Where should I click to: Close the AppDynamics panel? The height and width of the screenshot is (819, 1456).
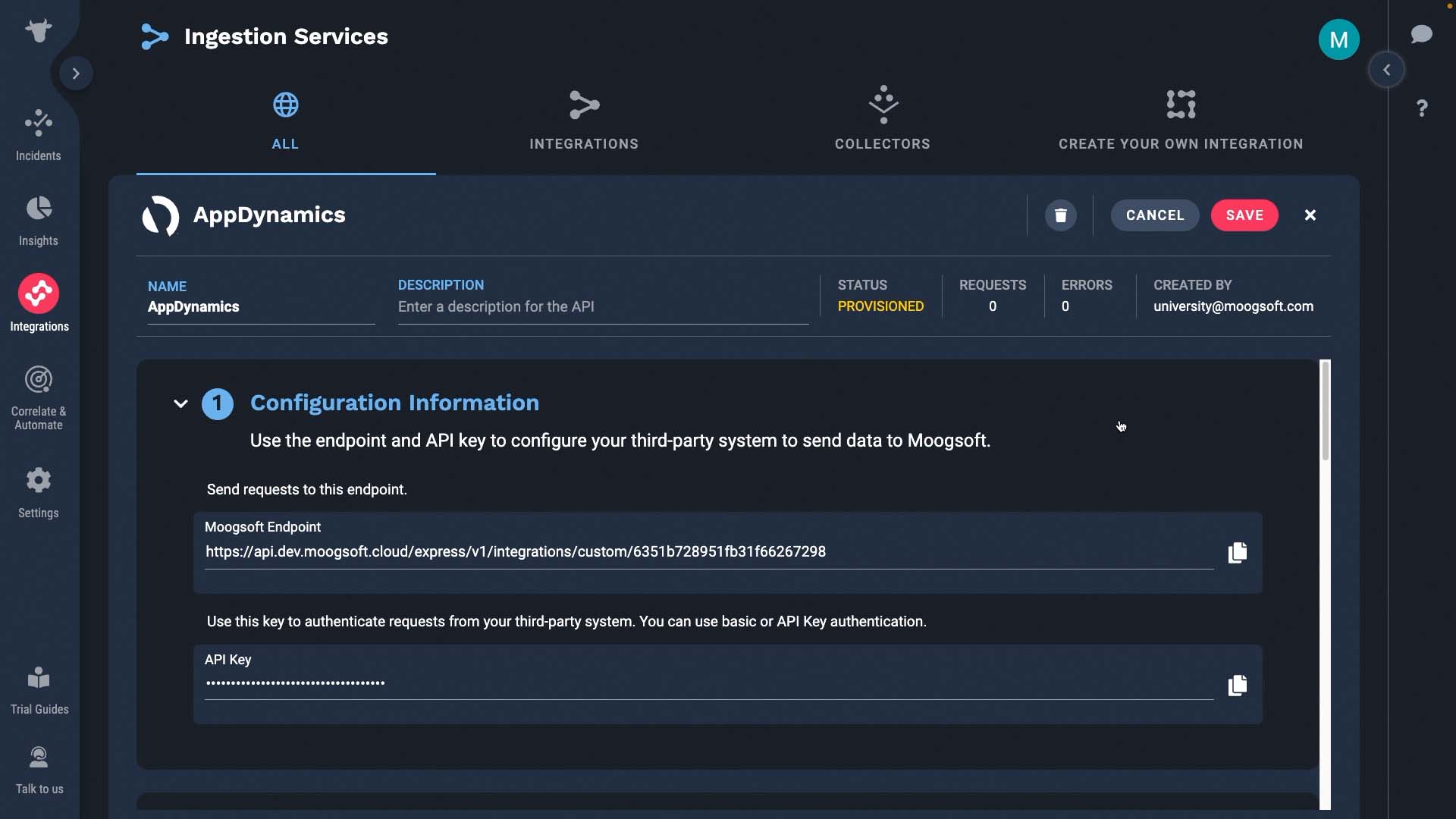click(x=1310, y=215)
